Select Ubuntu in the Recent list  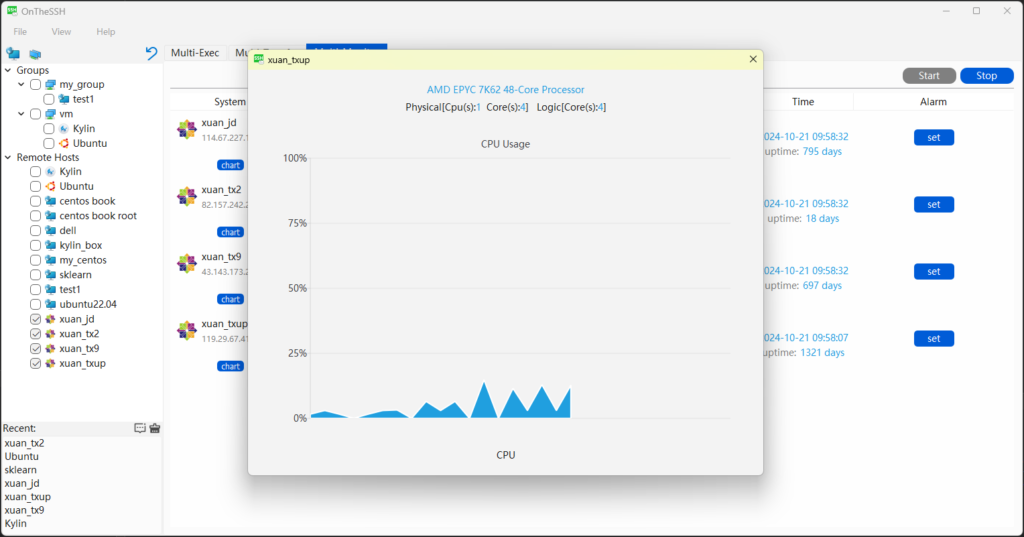[x=22, y=456]
